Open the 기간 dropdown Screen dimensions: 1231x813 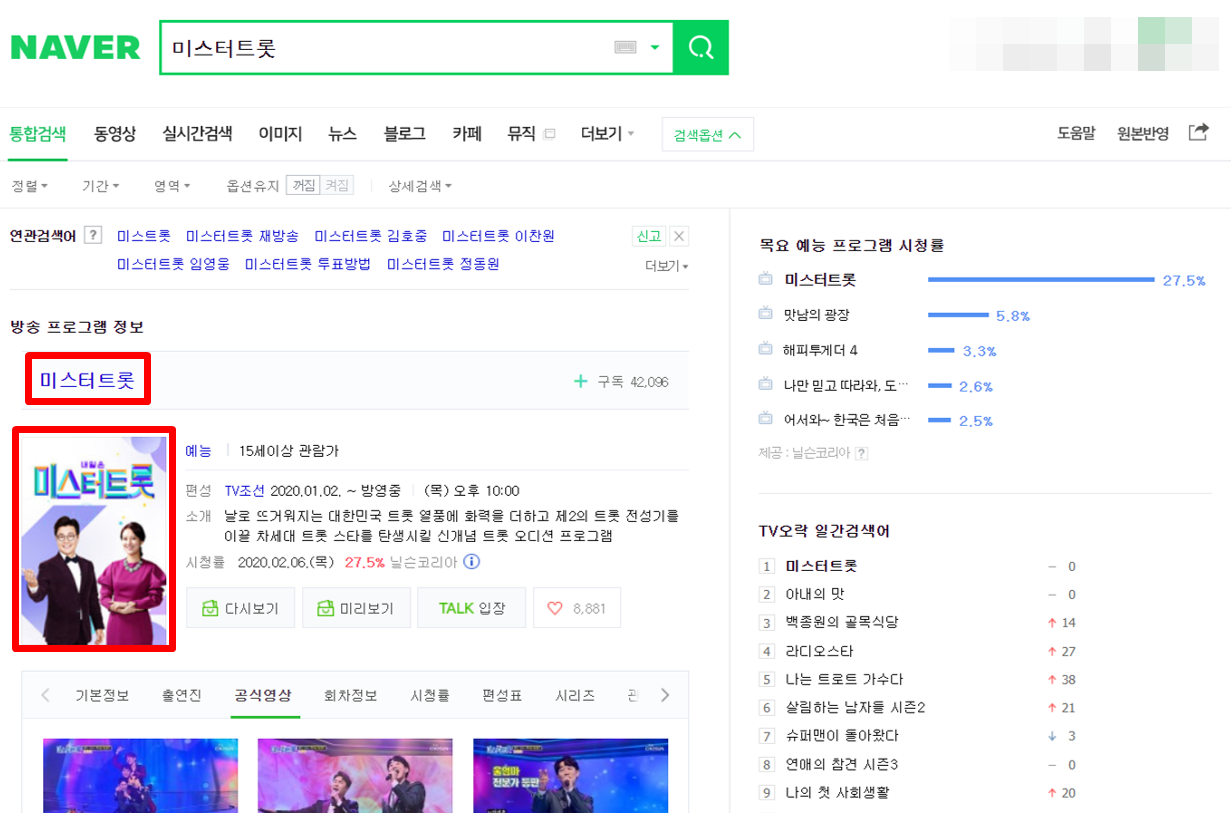pyautogui.click(x=101, y=186)
